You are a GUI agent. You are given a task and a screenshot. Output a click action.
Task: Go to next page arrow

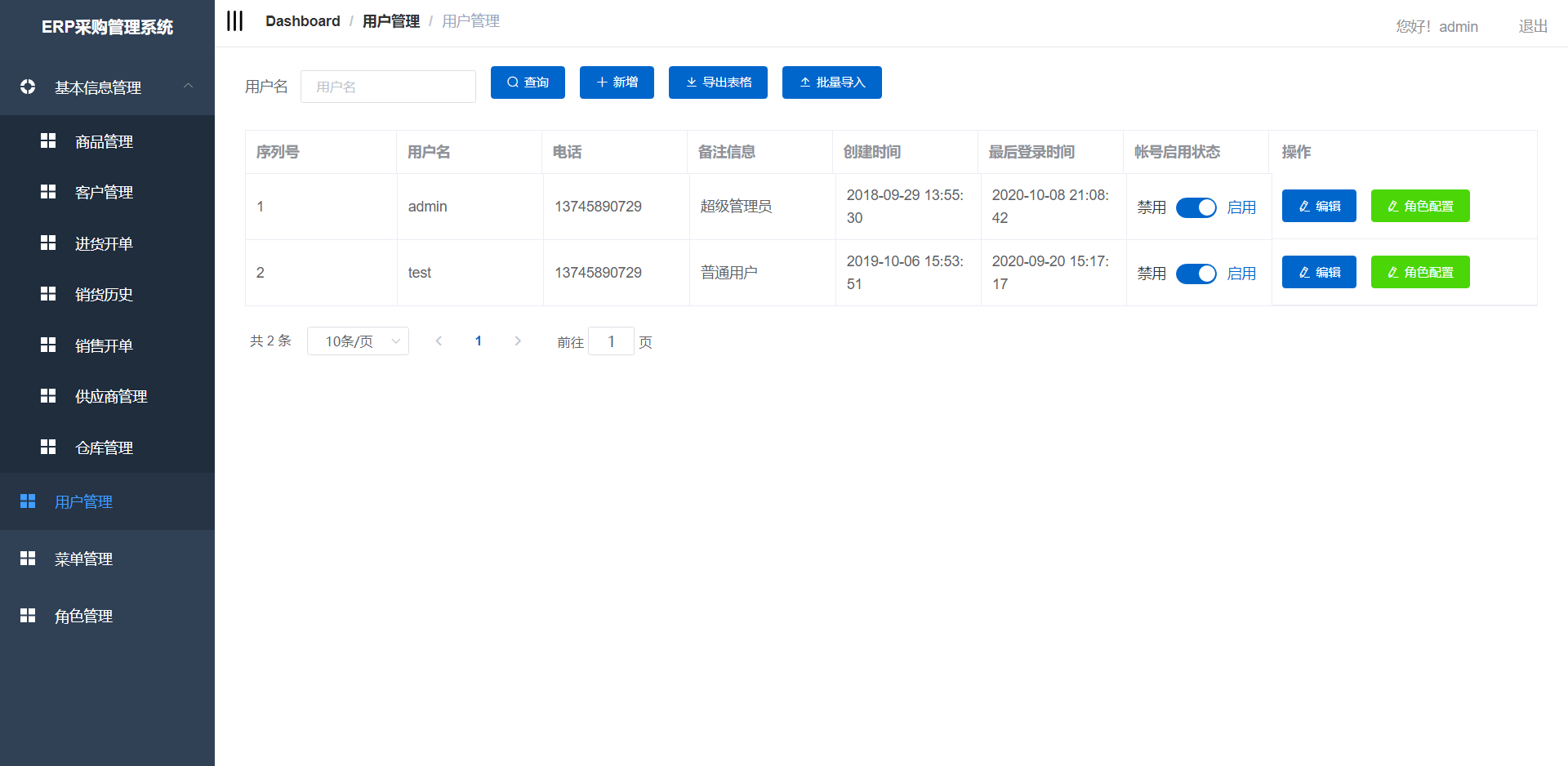pyautogui.click(x=518, y=341)
